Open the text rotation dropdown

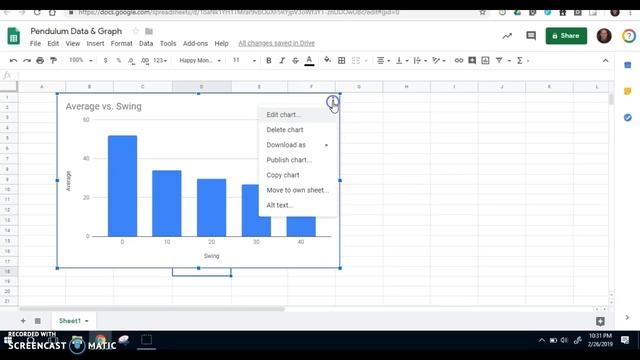439,60
